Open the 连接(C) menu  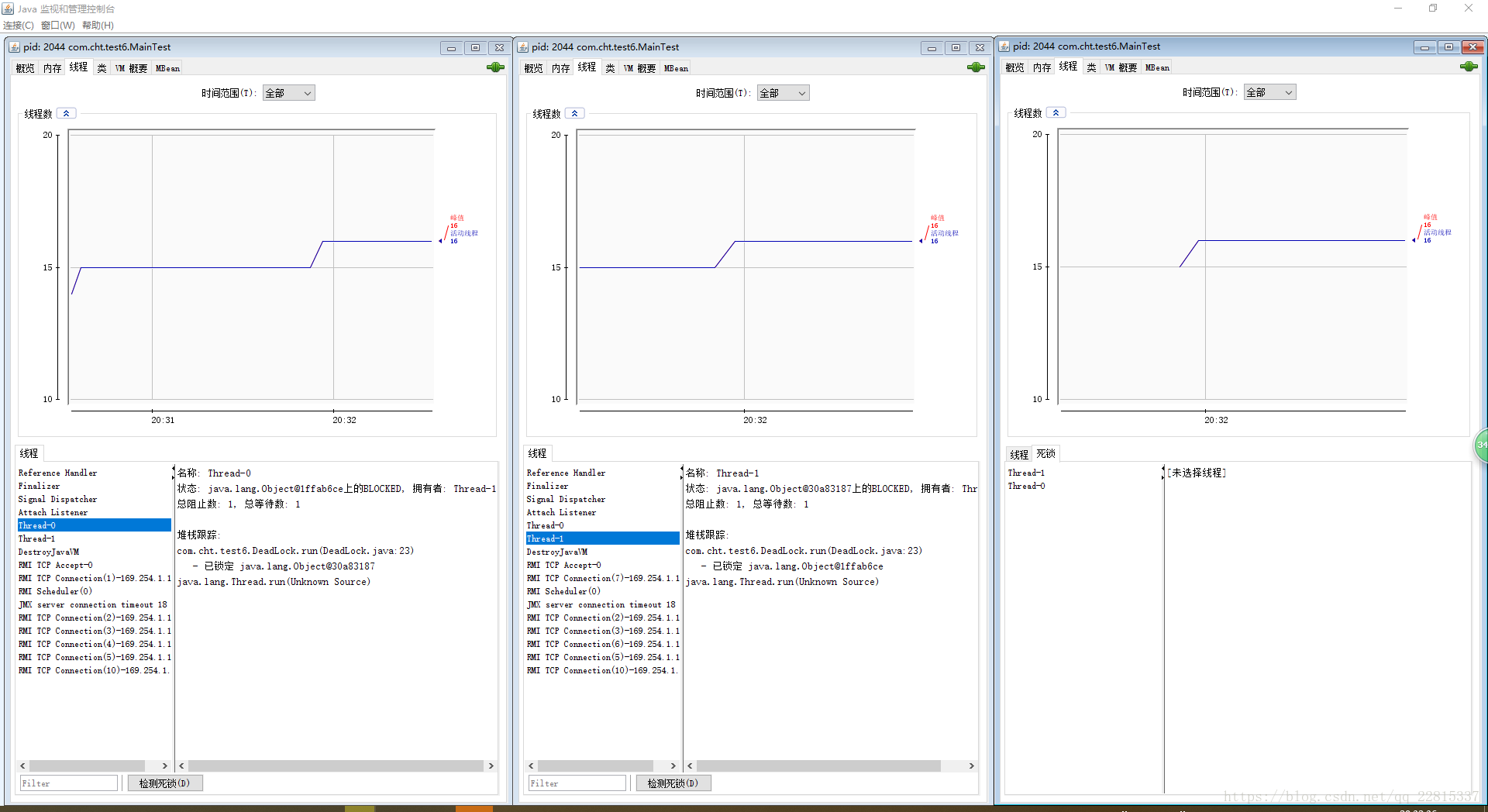point(19,26)
